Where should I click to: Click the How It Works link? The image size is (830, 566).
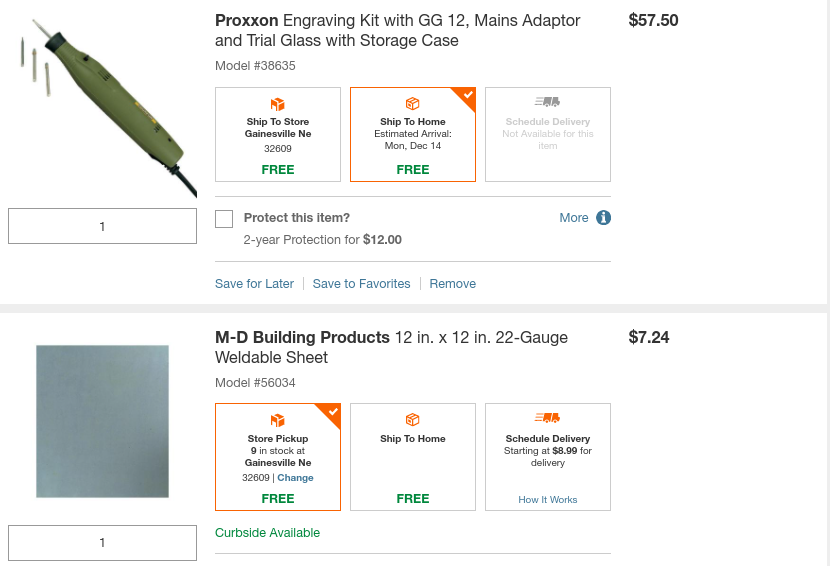click(547, 500)
